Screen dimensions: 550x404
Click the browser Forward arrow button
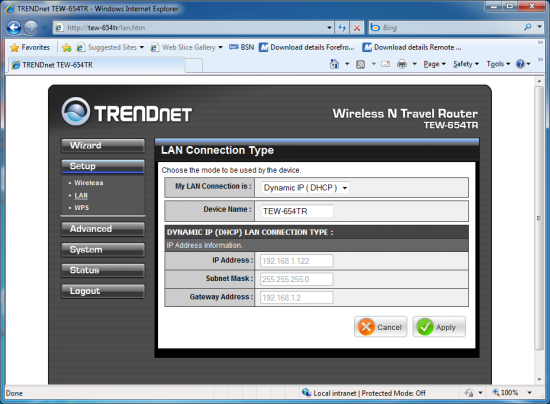[31, 27]
